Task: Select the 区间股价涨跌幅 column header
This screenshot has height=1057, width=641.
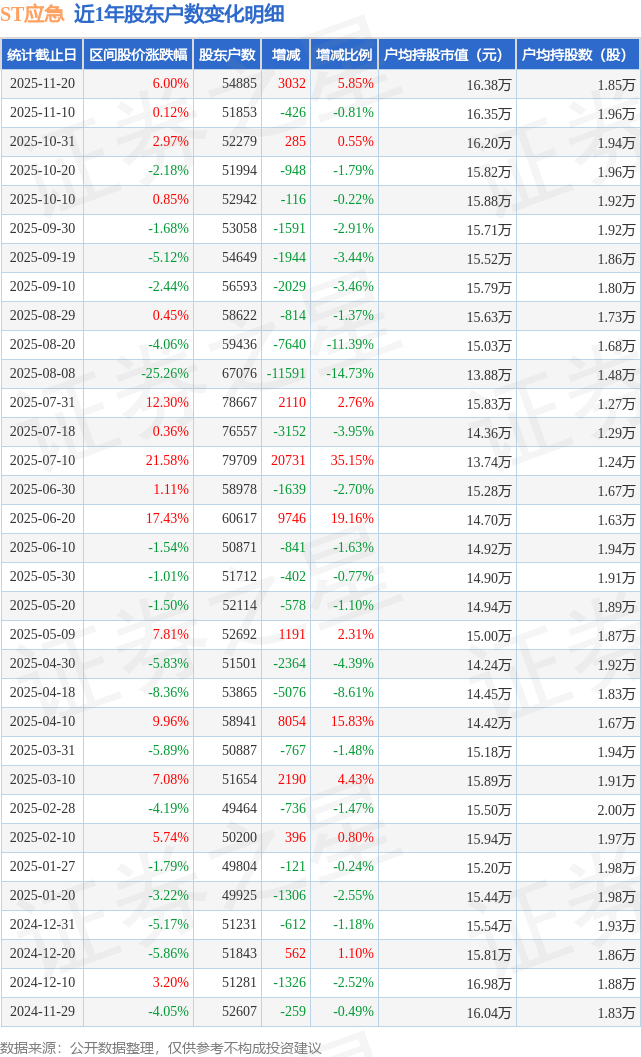Action: click(x=137, y=55)
